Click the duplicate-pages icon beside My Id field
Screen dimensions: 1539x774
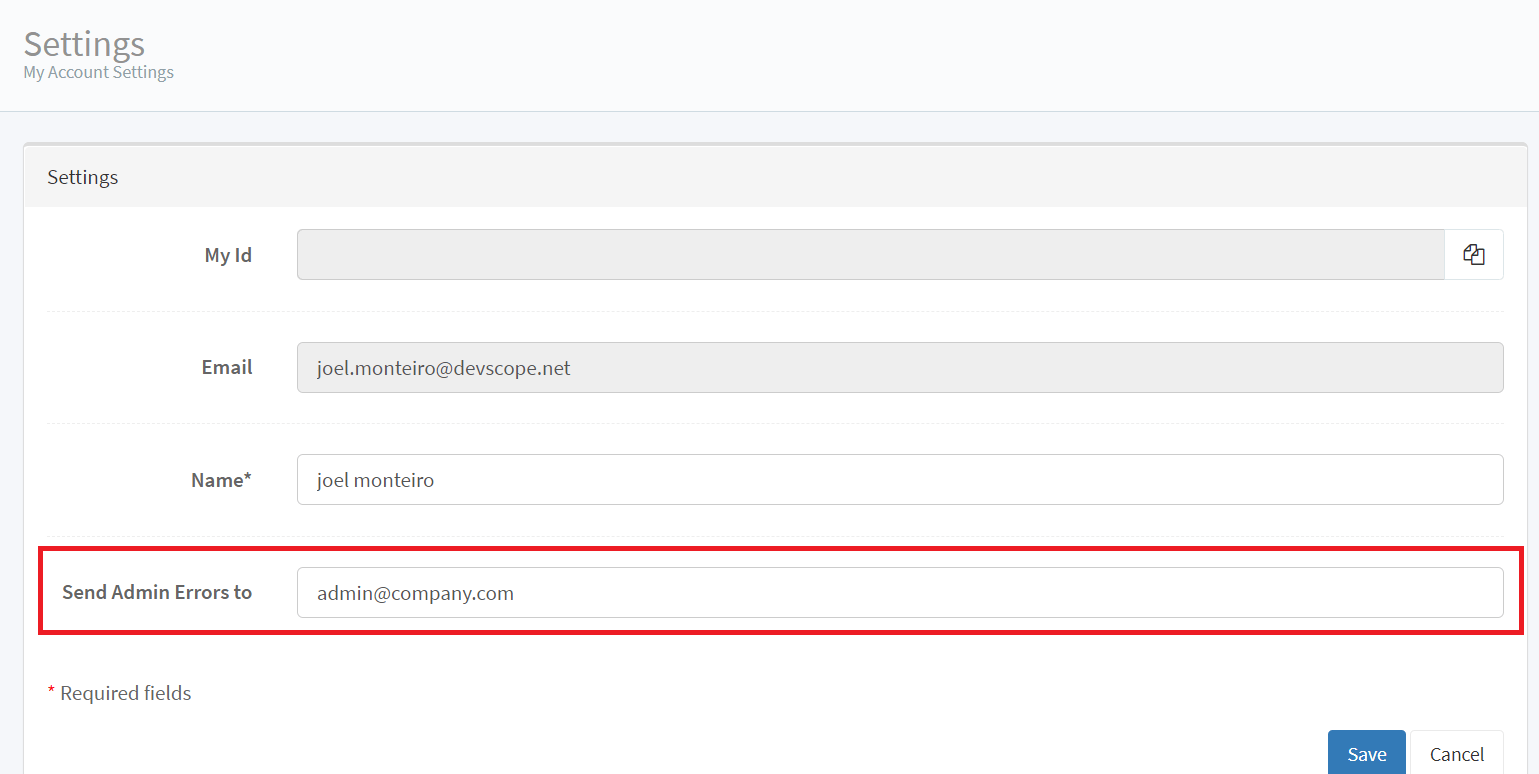(1473, 254)
